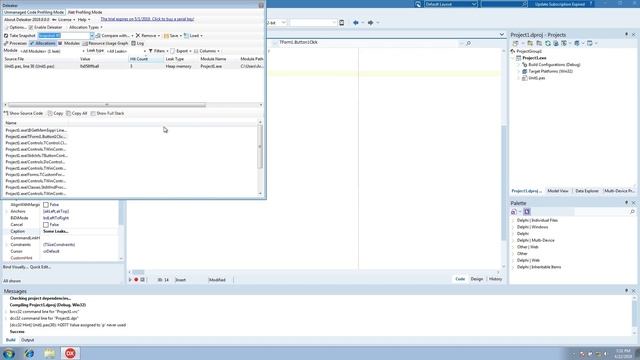
Task: Click the Projects panel refresh icon
Action: coord(548,43)
